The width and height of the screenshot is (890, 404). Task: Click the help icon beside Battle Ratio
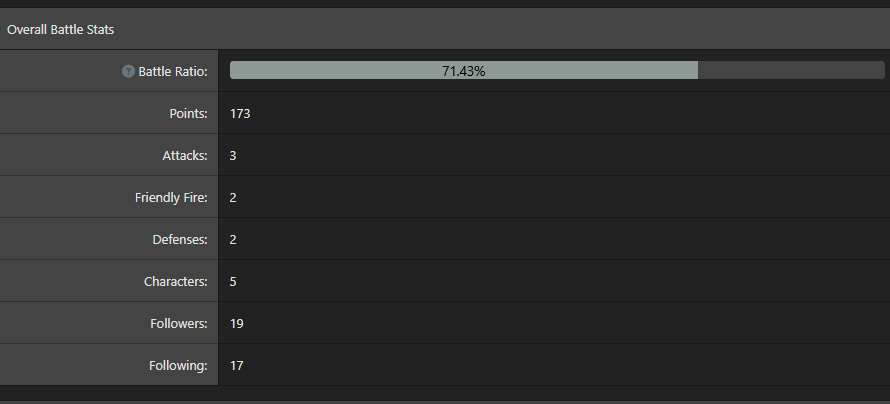(128, 72)
